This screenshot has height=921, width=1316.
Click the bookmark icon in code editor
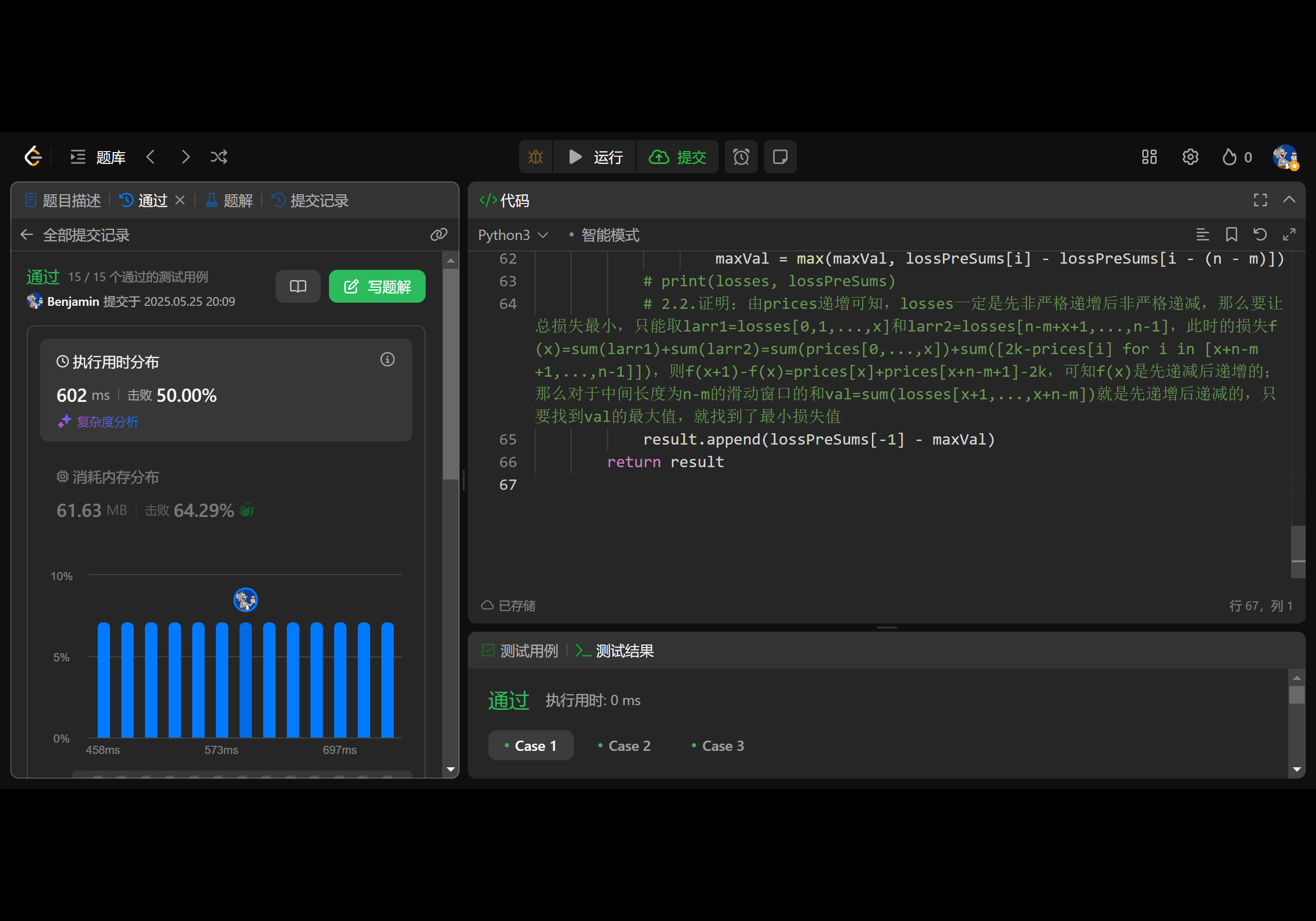(1231, 234)
